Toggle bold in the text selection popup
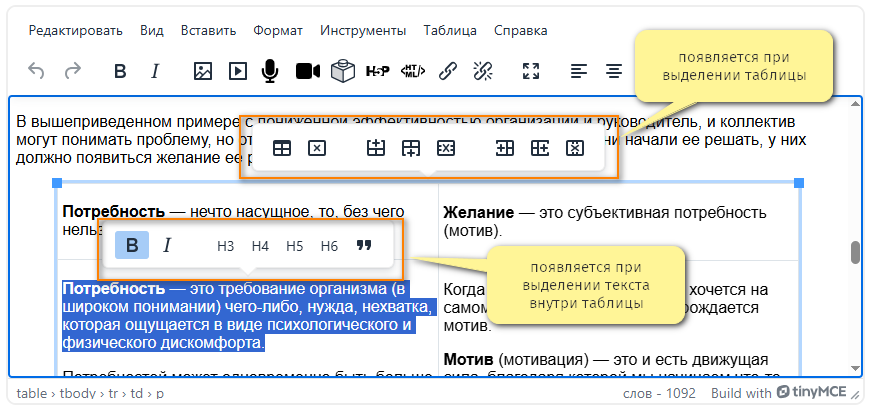The image size is (878, 416). click(x=132, y=245)
